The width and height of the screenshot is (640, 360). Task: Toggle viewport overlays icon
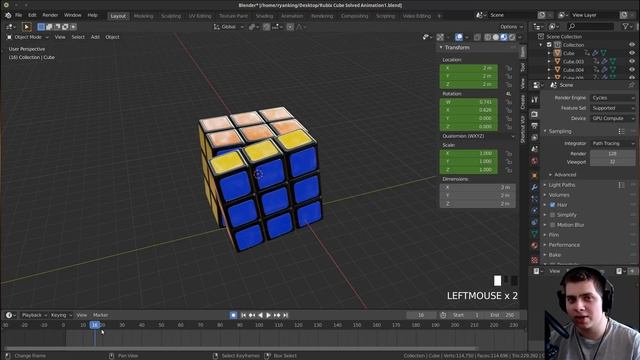tap(459, 37)
